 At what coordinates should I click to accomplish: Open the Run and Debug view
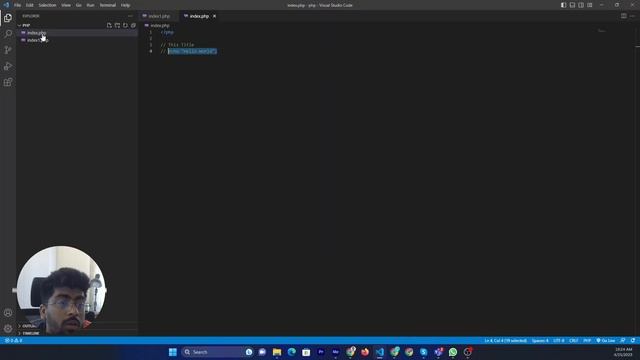8,66
